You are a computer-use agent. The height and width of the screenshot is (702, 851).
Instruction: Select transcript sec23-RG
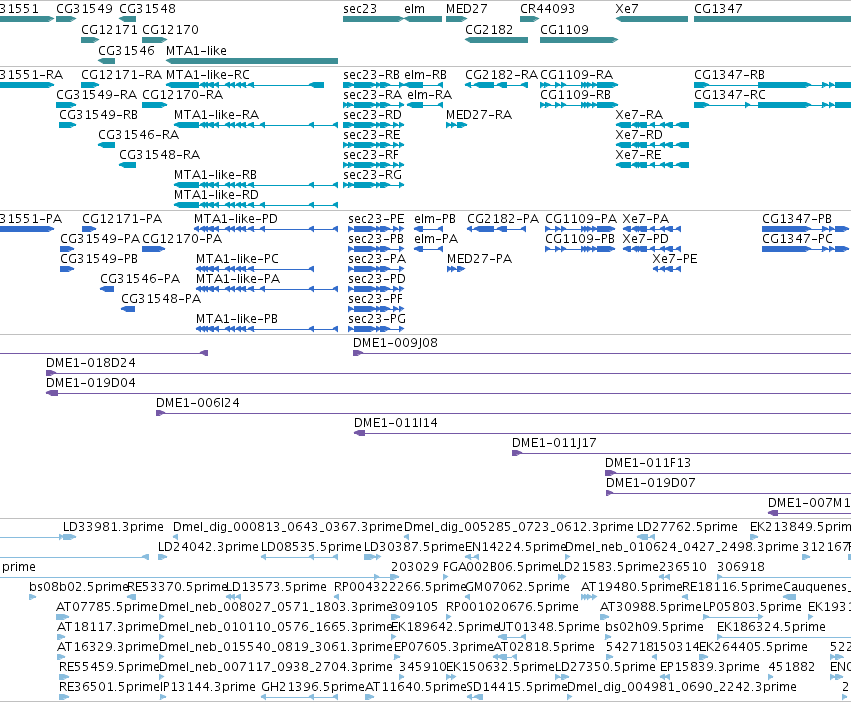373,185
